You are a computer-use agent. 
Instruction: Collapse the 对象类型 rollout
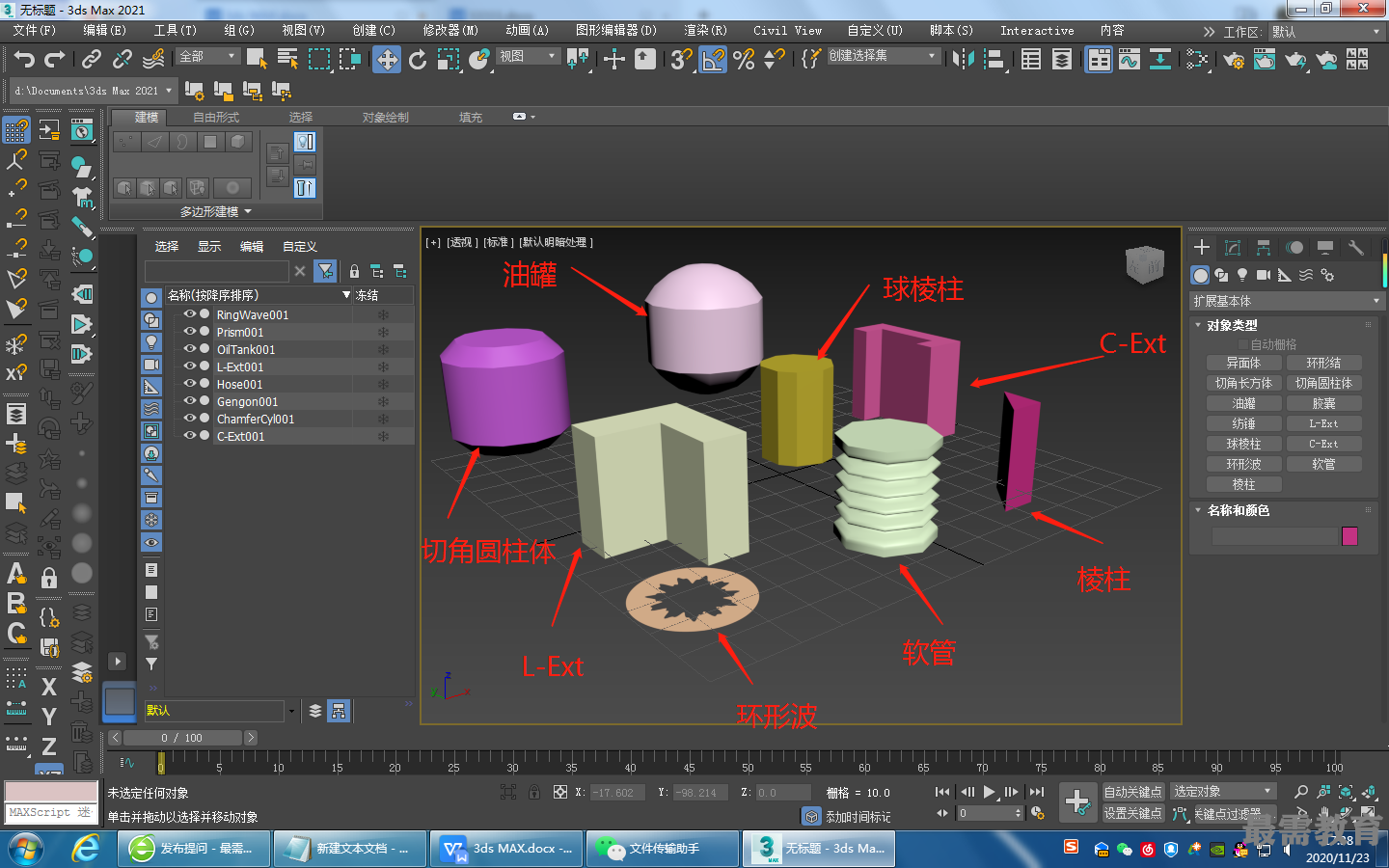pos(1232,325)
